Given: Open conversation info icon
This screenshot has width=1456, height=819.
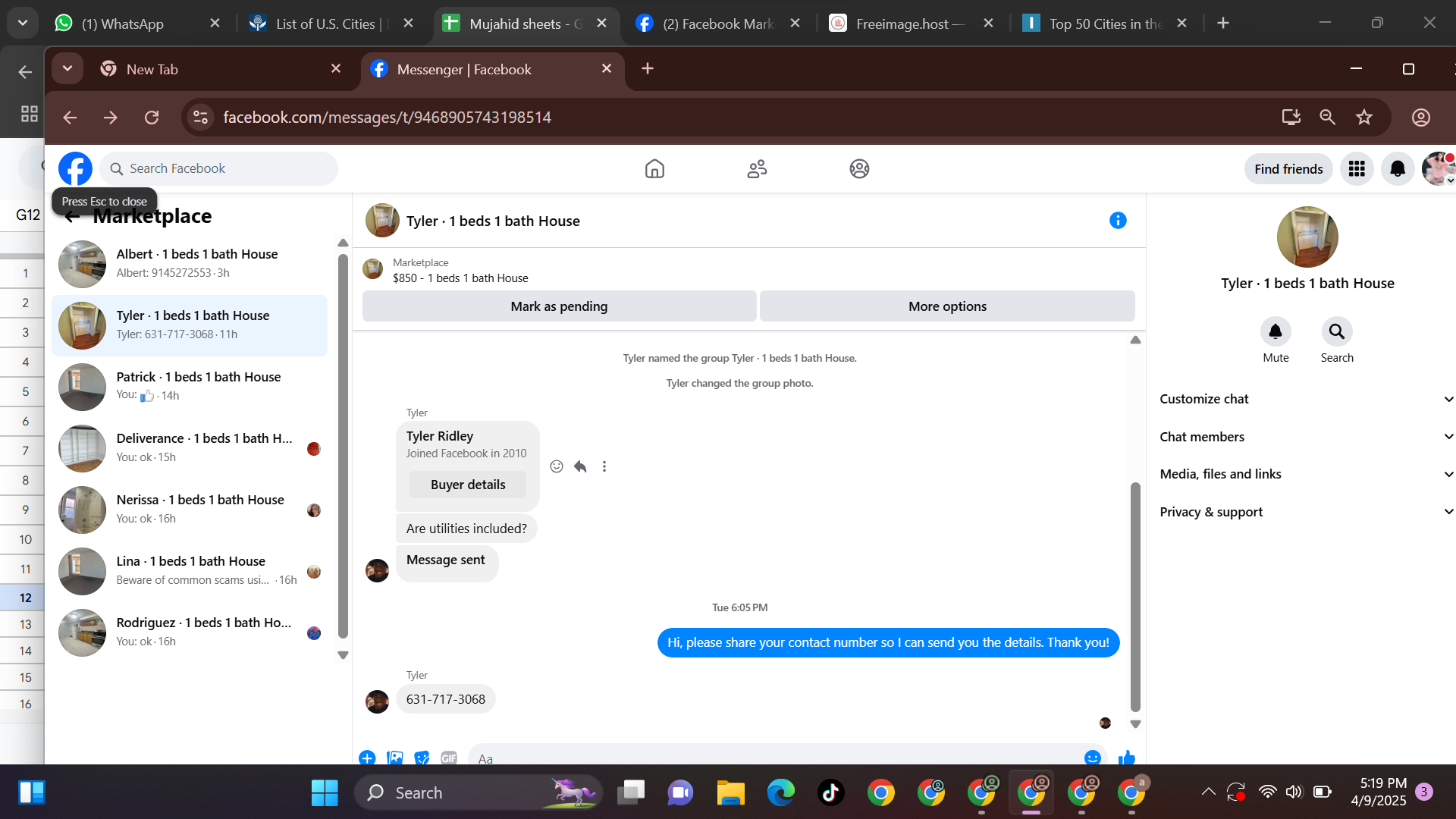Looking at the screenshot, I should [1118, 221].
